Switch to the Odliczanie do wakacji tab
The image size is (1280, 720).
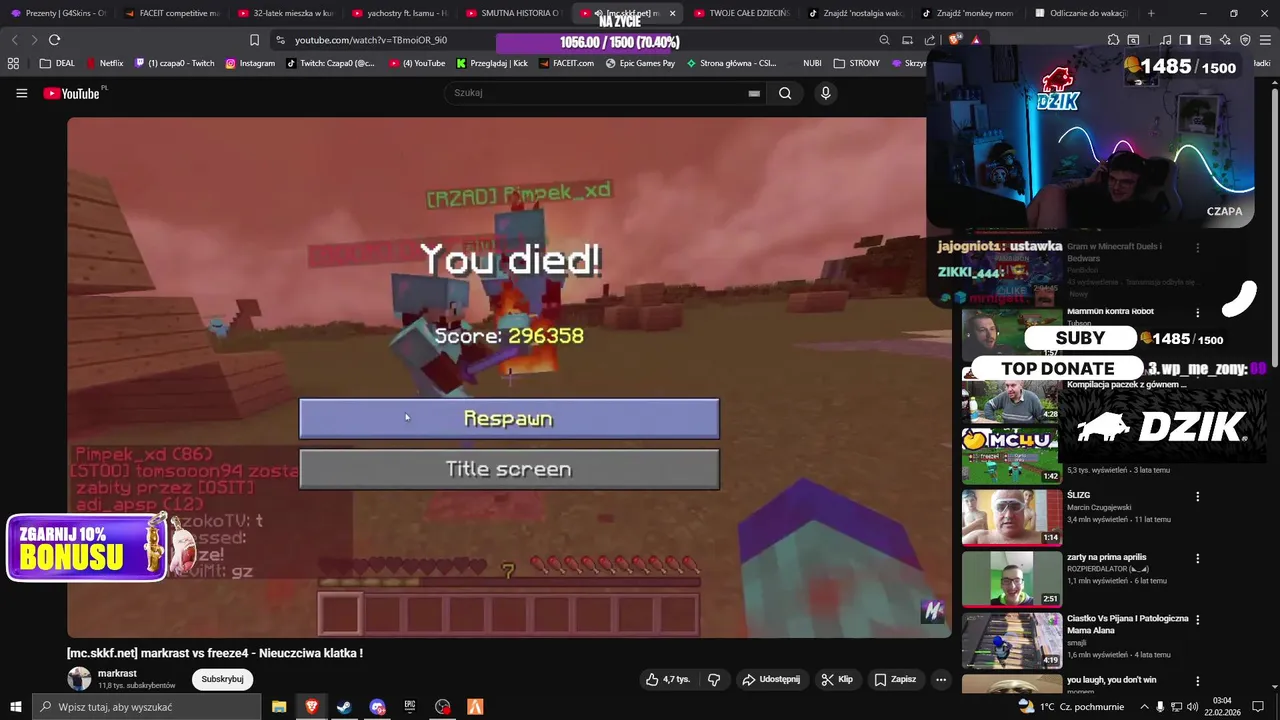coord(1082,13)
